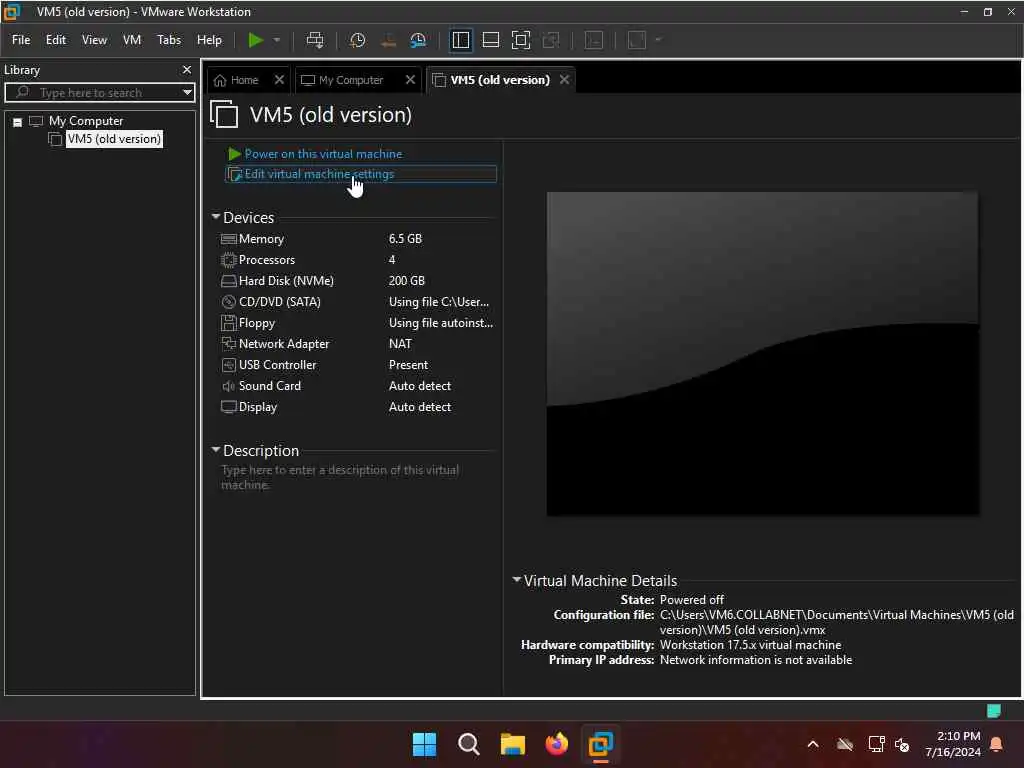Viewport: 1024px width, 768px height.
Task: Click the CD/DVD (SATA) device icon
Action: tap(229, 302)
